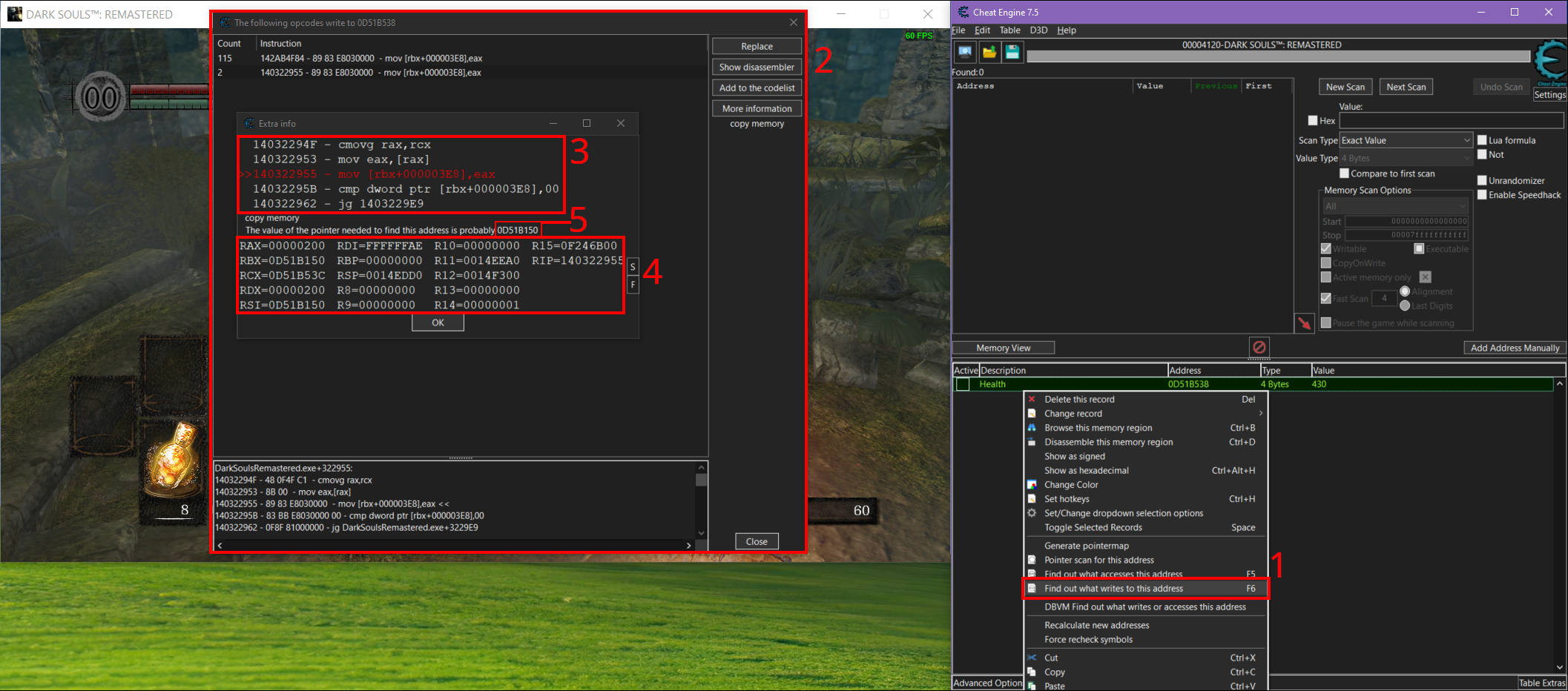
Task: Click the magnifier icon of Pointer scan for this address
Action: (x=1032, y=560)
